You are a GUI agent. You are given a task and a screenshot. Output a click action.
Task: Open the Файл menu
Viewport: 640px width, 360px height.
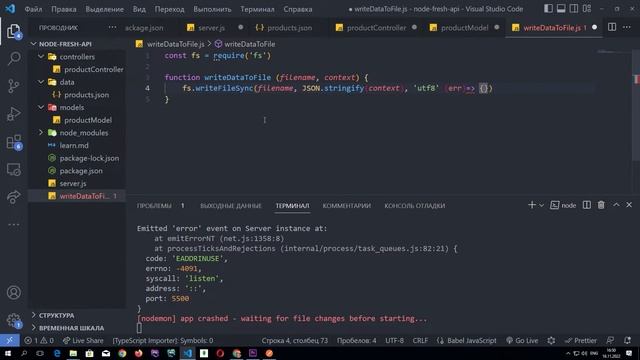pos(33,9)
